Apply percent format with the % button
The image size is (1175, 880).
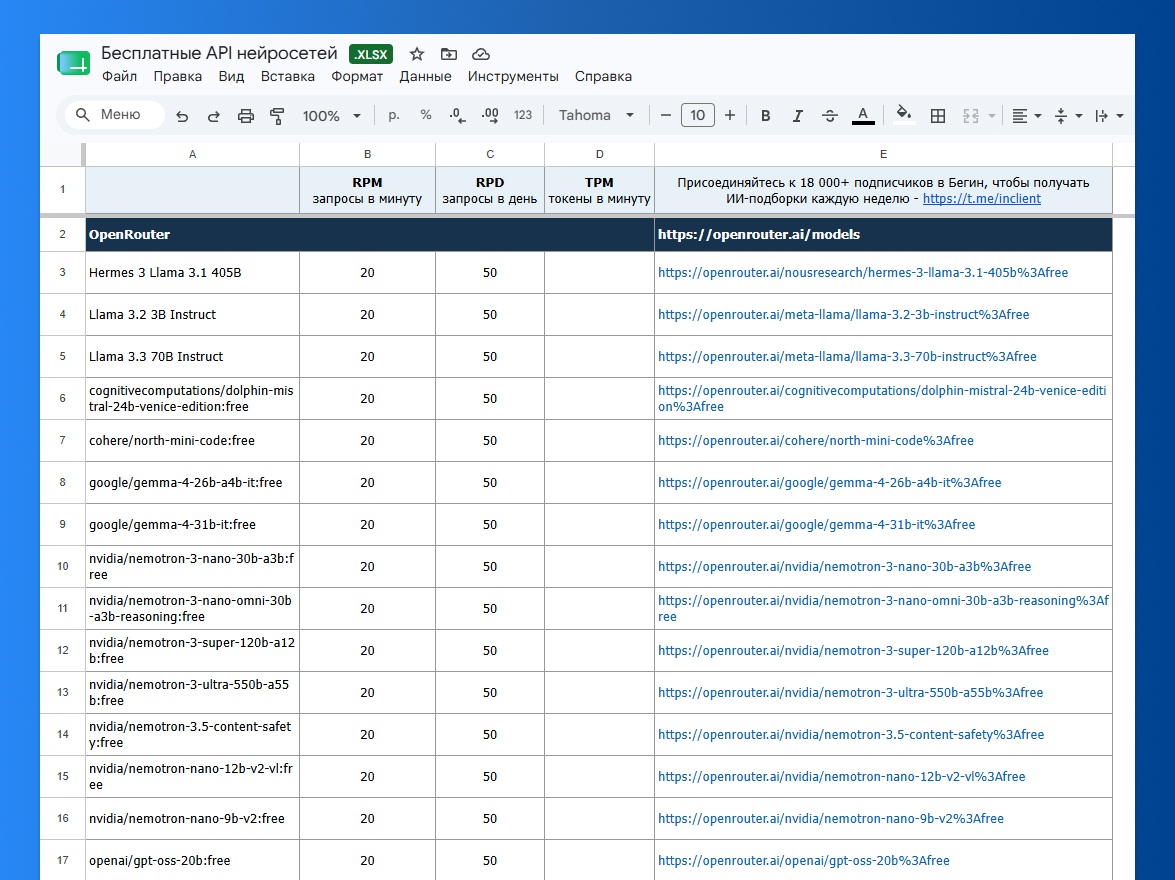point(426,115)
